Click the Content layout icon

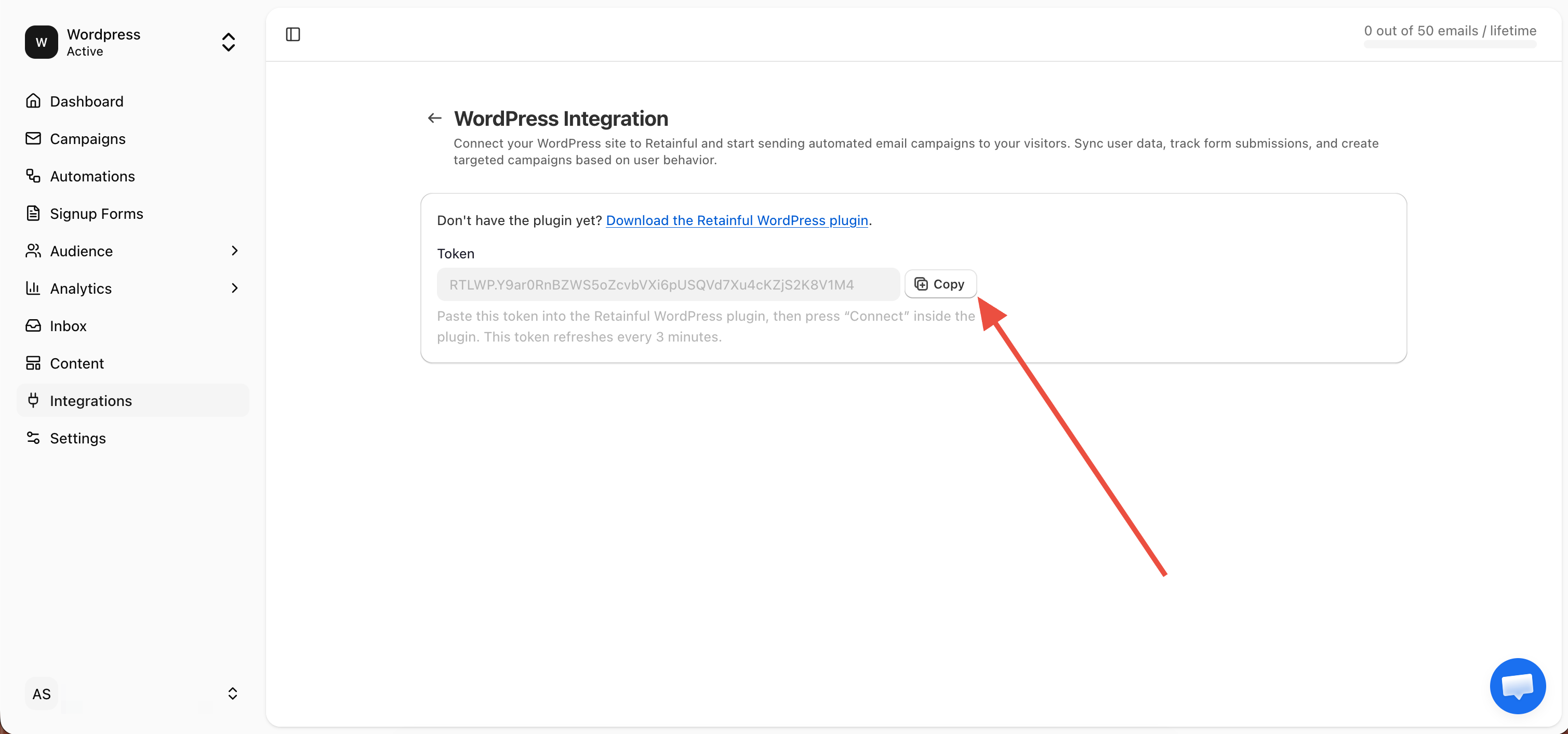click(33, 362)
